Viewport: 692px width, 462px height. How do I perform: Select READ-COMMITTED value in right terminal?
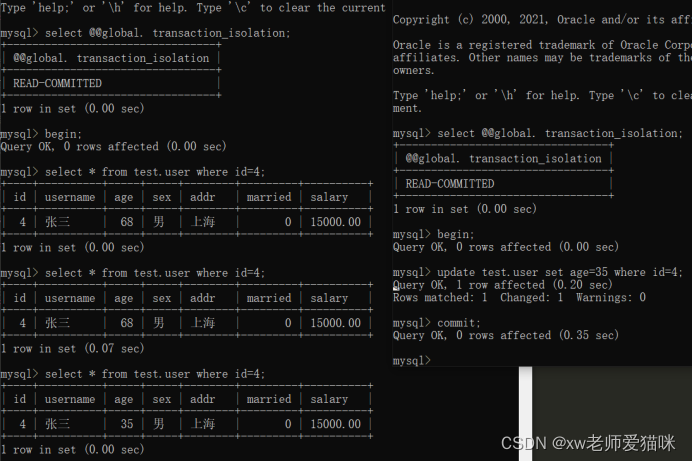(x=450, y=184)
